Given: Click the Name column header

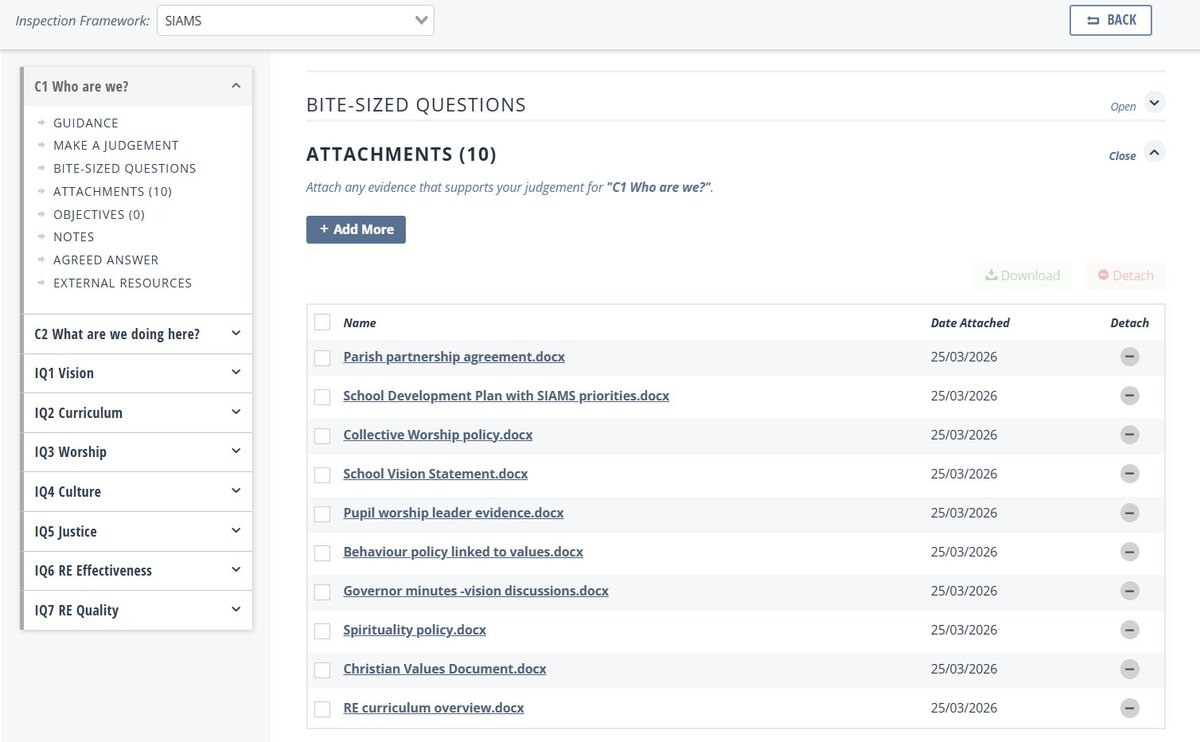Looking at the screenshot, I should (360, 323).
